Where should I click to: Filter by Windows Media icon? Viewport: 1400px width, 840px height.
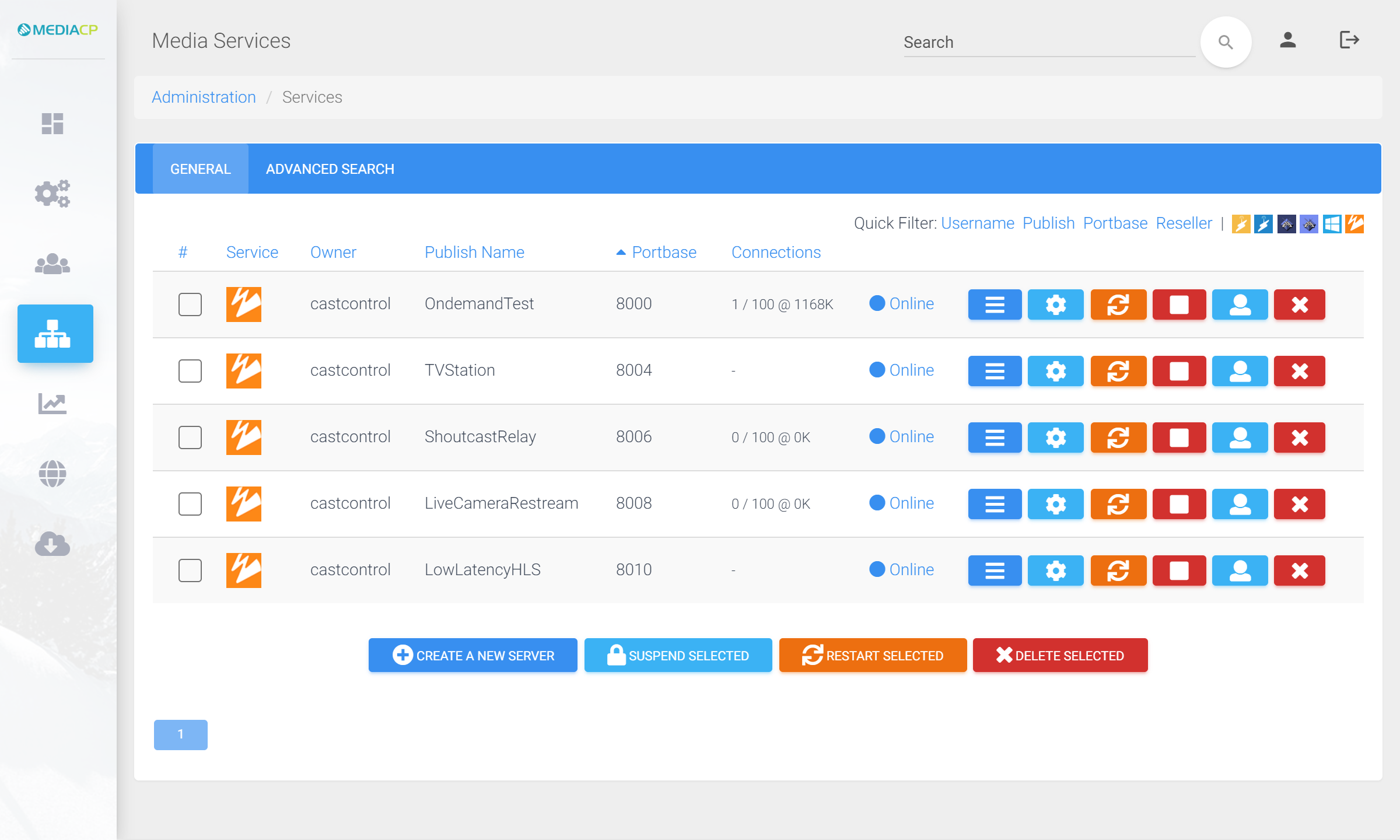[x=1332, y=224]
